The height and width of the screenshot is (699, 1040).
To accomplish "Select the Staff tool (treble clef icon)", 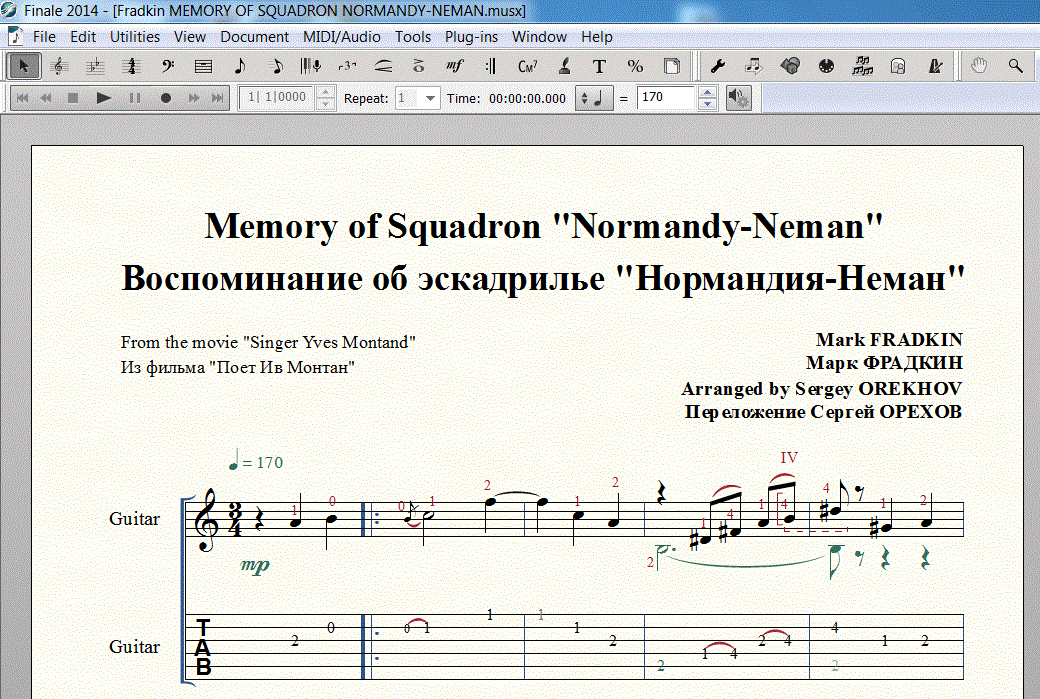I will click(60, 66).
